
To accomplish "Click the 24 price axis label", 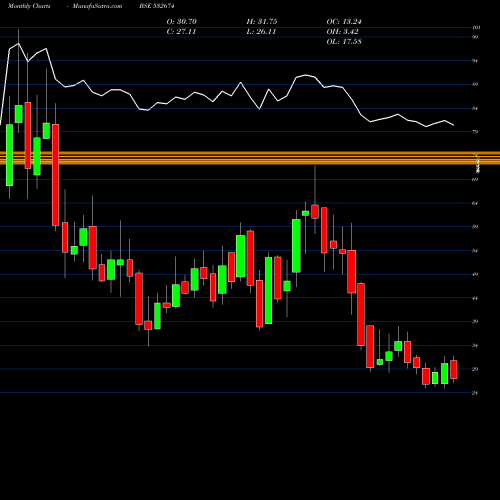I will [475, 393].
